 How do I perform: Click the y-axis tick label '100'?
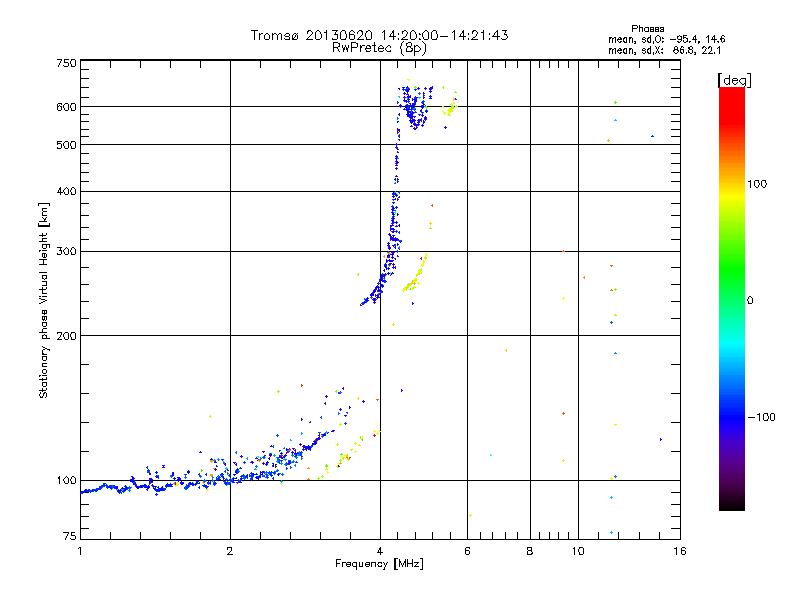[66, 480]
